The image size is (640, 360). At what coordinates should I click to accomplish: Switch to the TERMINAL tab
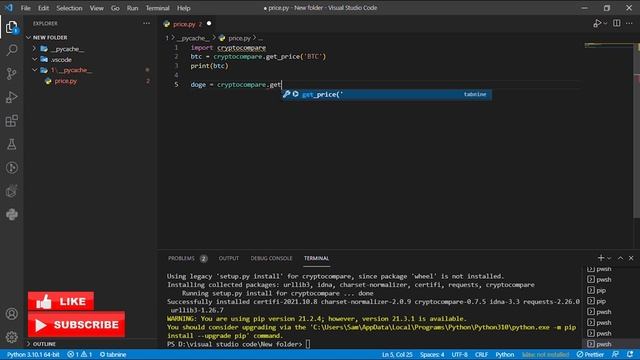(x=316, y=258)
